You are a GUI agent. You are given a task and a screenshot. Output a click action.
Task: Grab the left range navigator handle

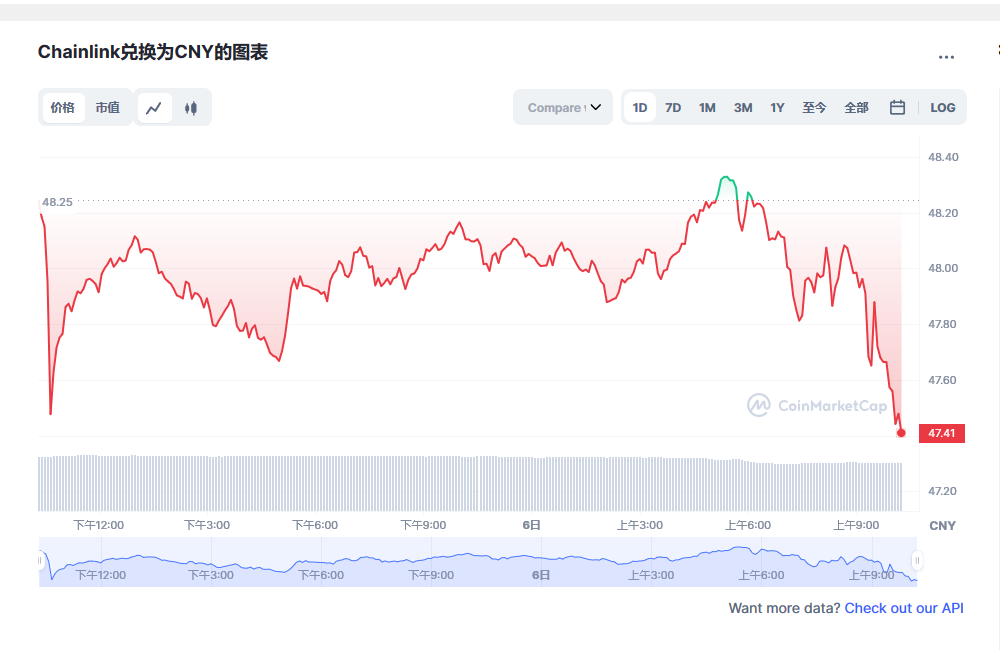click(x=40, y=561)
